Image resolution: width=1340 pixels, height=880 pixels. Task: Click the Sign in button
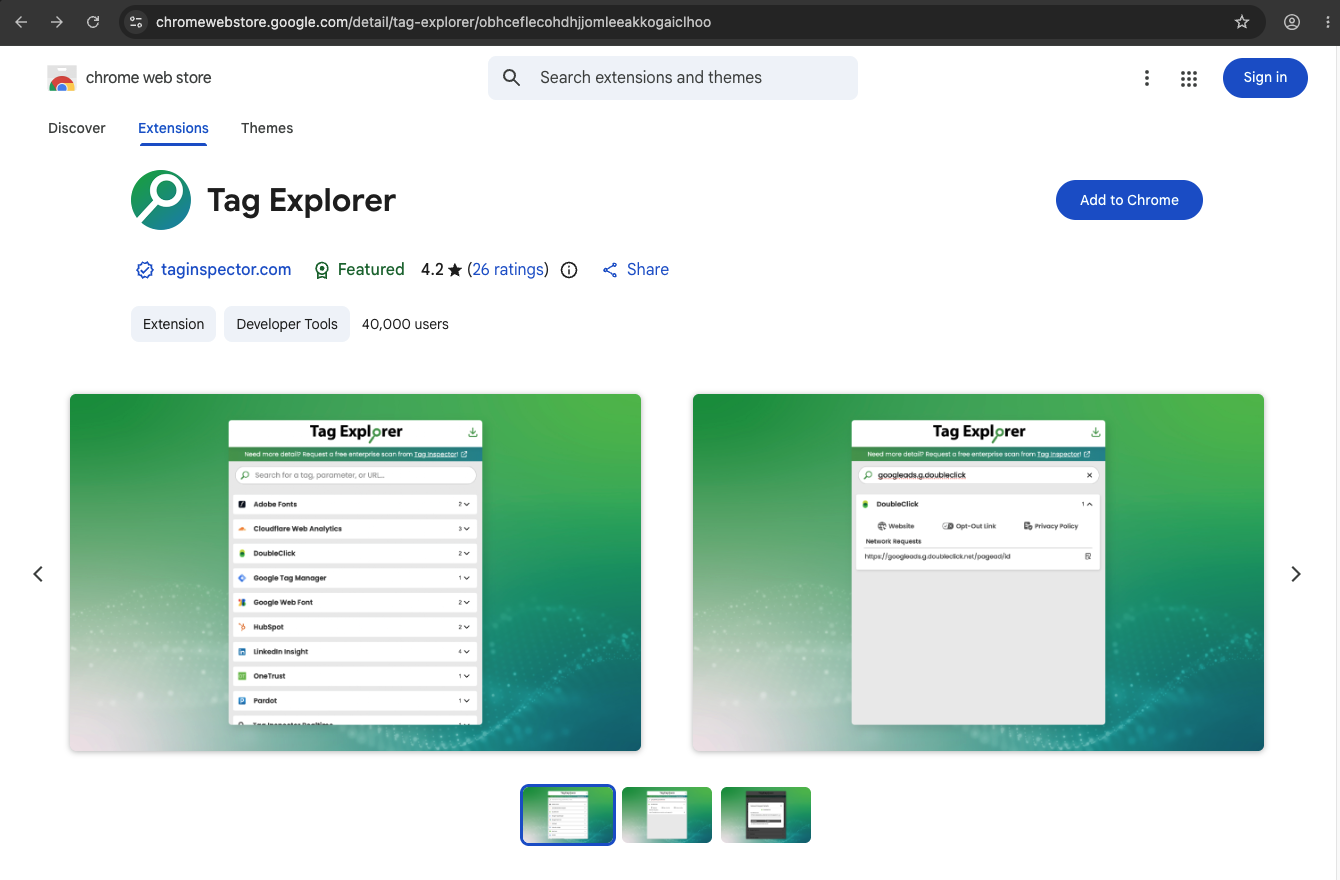coord(1265,78)
